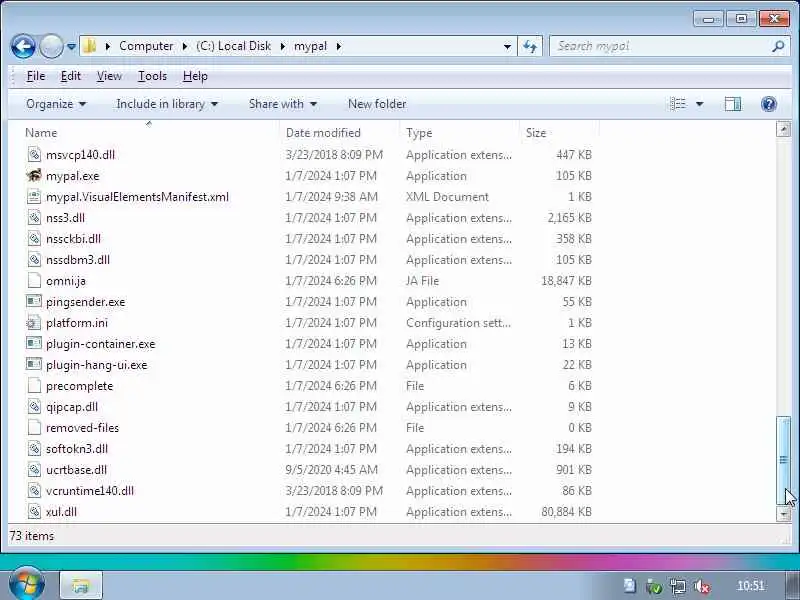800x600 pixels.
Task: Select the nssdbm3.dll file icon
Action: [x=34, y=260]
